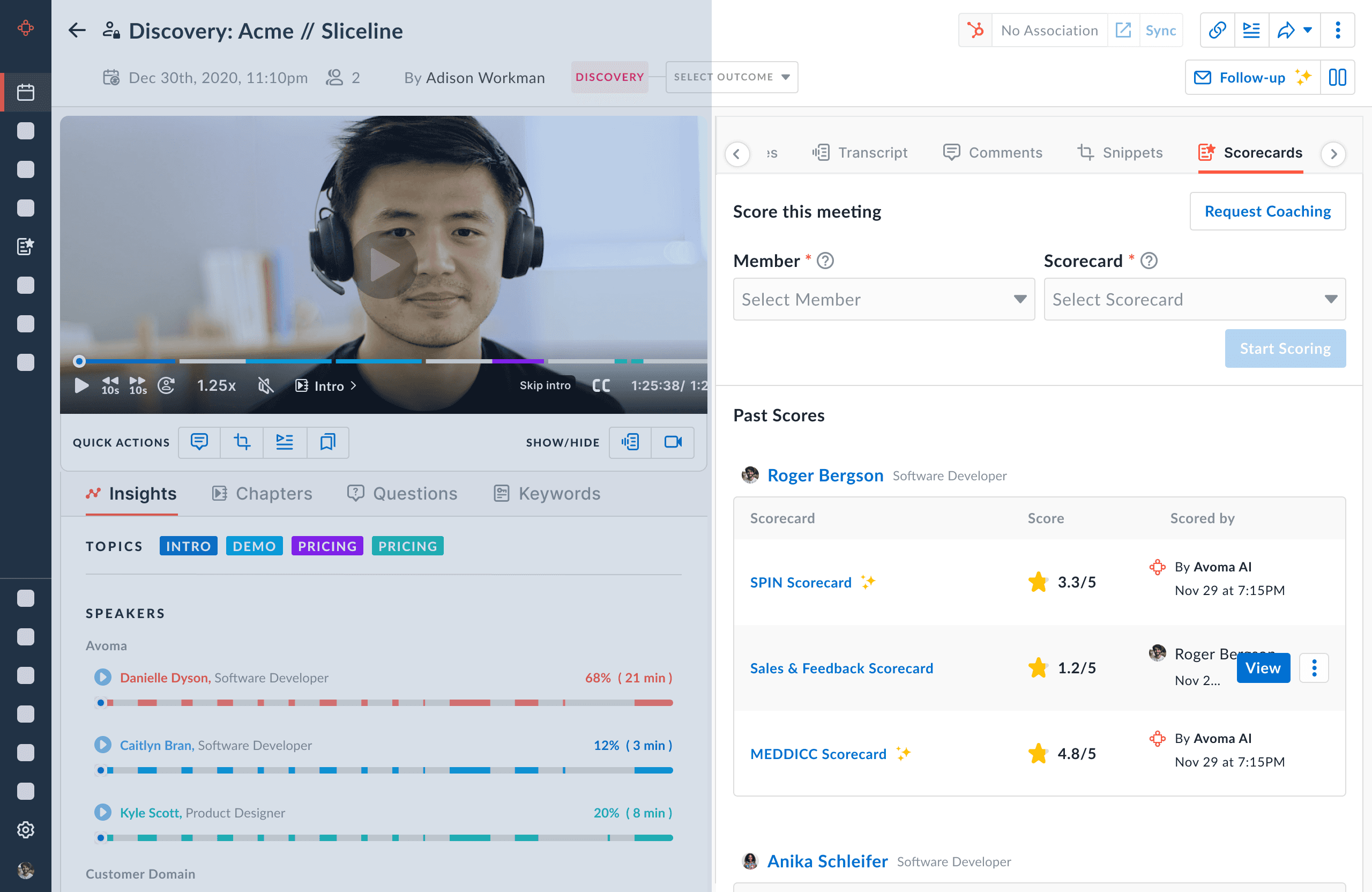Viewport: 1372px width, 892px height.
Task: Rewind 10 seconds in the video
Action: (110, 386)
